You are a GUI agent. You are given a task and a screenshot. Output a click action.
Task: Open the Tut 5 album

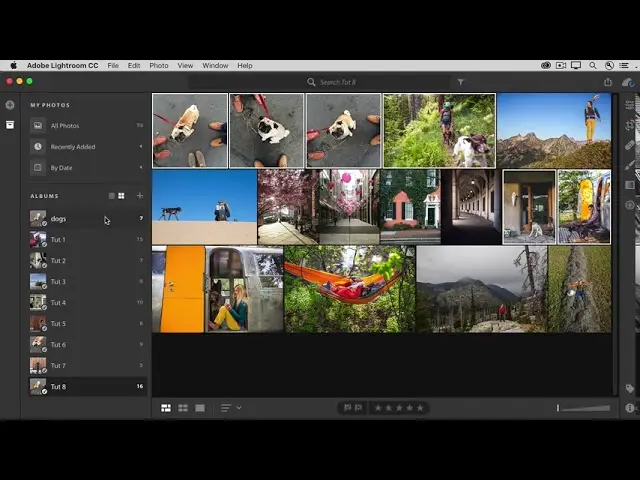point(87,323)
